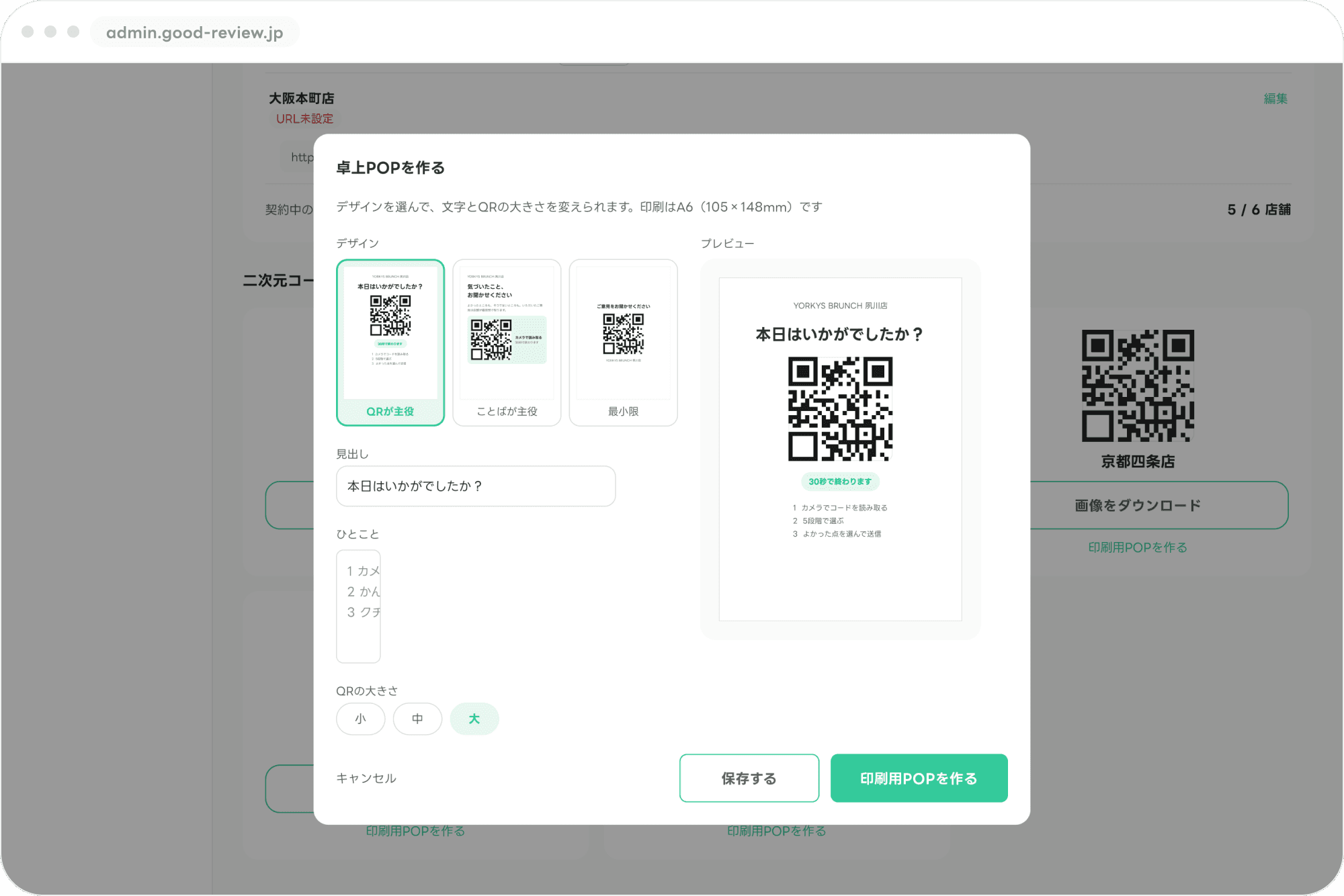Set QR size to 小
Image resolution: width=1344 pixels, height=896 pixels.
click(361, 719)
